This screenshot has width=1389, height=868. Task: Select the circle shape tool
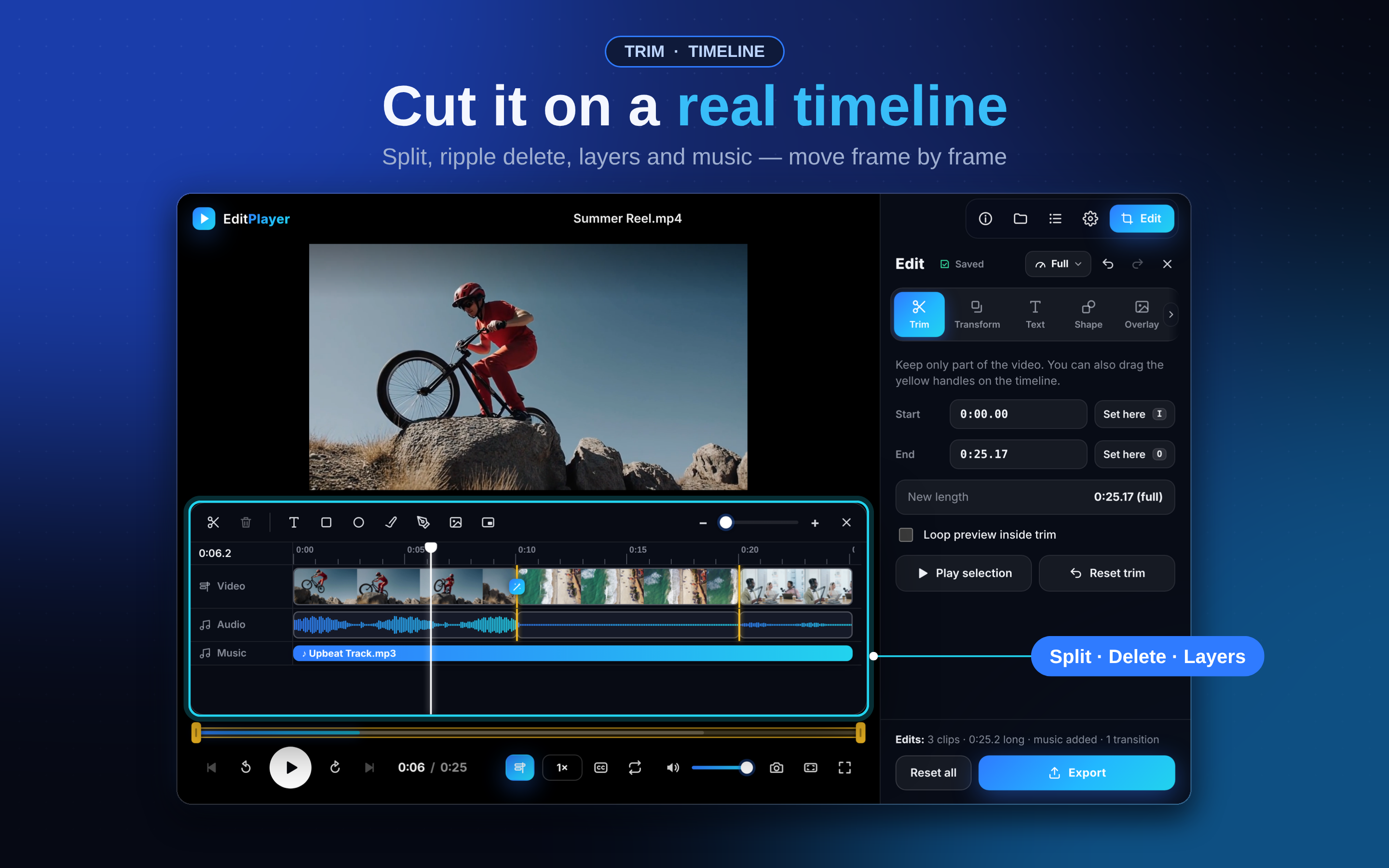(359, 522)
